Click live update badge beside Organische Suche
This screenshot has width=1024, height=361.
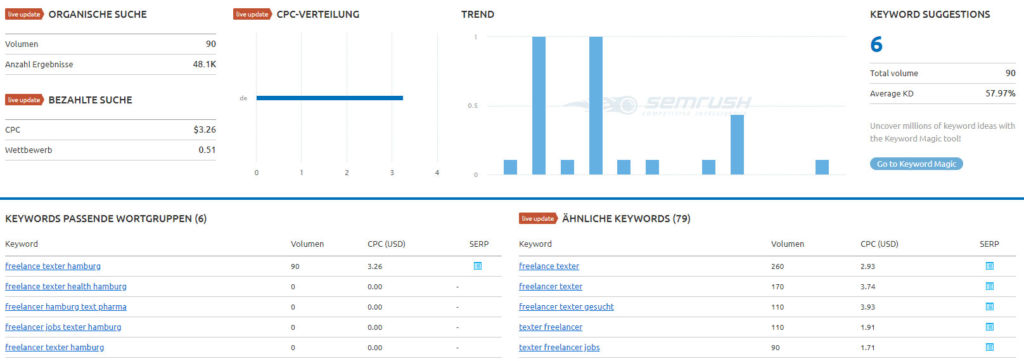[25, 14]
